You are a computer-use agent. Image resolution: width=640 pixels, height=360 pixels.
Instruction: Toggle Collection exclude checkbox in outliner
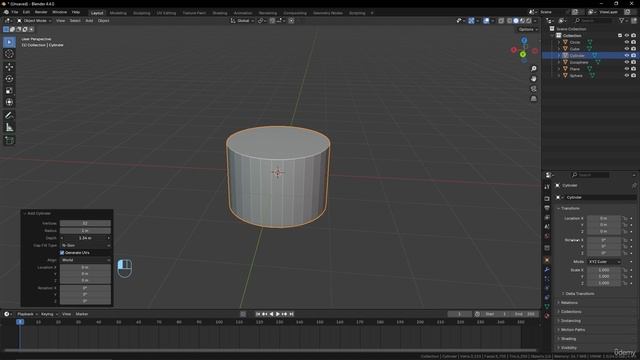point(620,36)
